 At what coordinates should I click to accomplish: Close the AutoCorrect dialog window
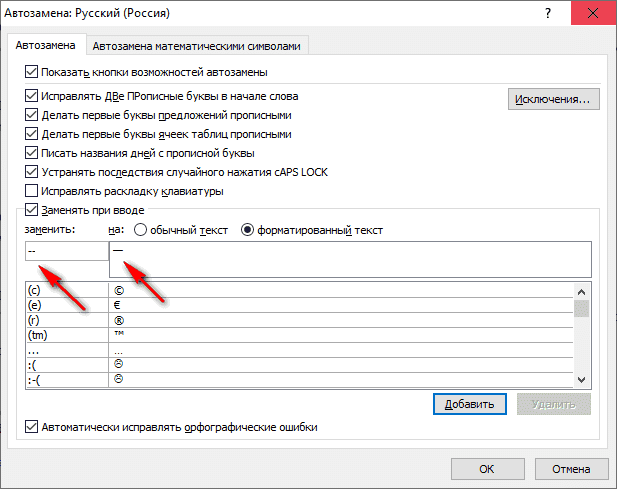(x=593, y=15)
